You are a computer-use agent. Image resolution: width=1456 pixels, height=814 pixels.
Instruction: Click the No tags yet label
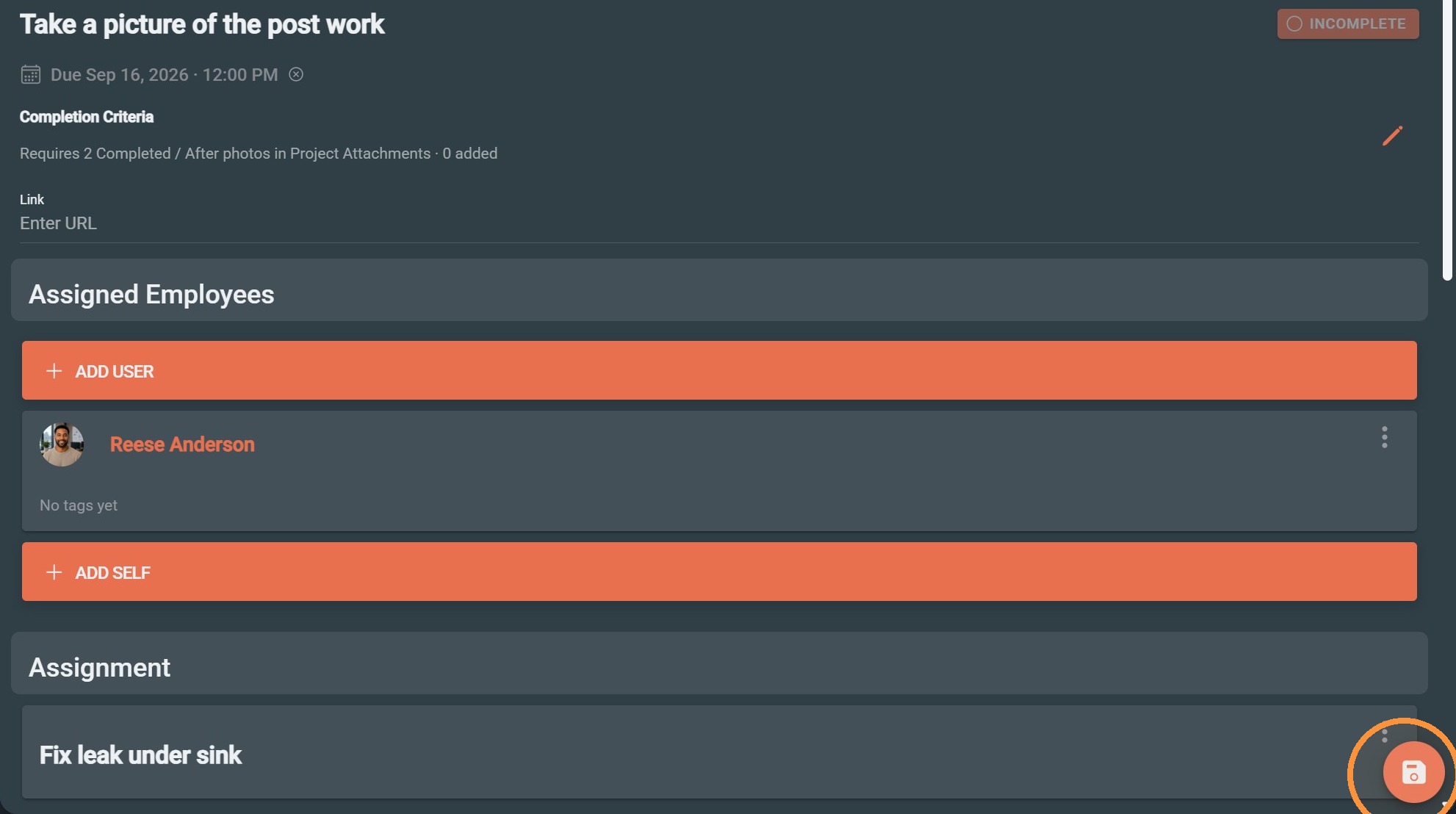[x=79, y=505]
